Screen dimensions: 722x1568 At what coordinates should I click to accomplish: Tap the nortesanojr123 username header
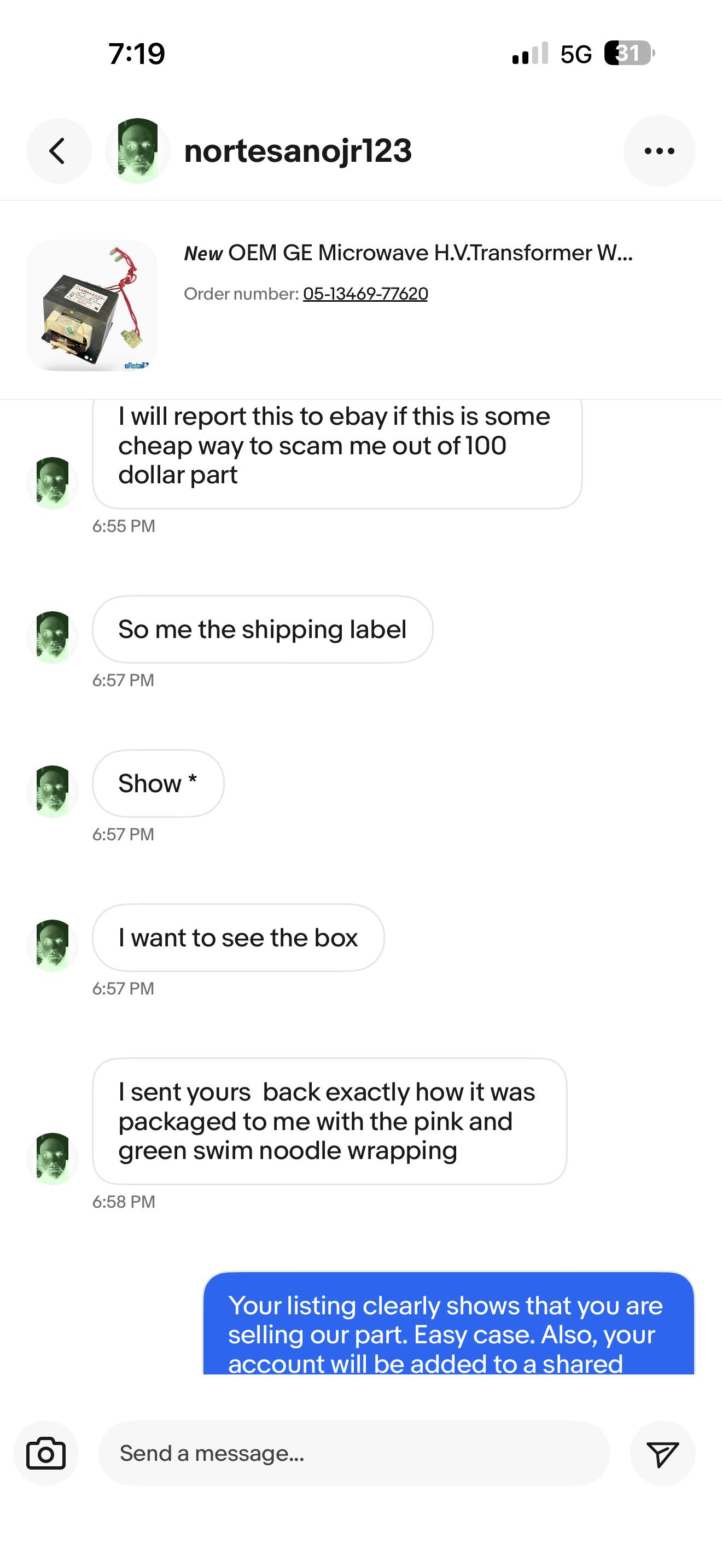click(298, 151)
